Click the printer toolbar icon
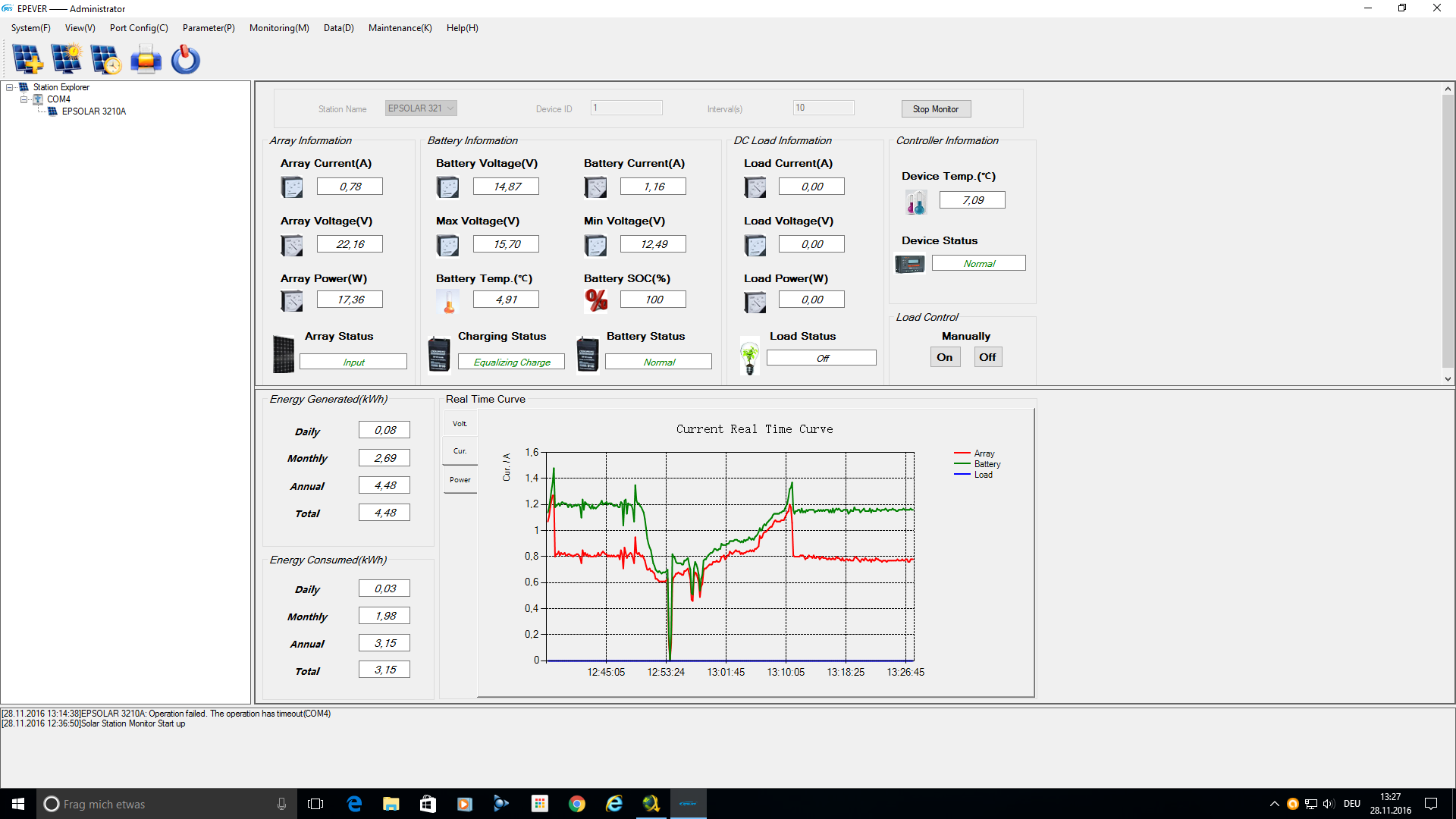This screenshot has width=1456, height=819. (x=146, y=59)
